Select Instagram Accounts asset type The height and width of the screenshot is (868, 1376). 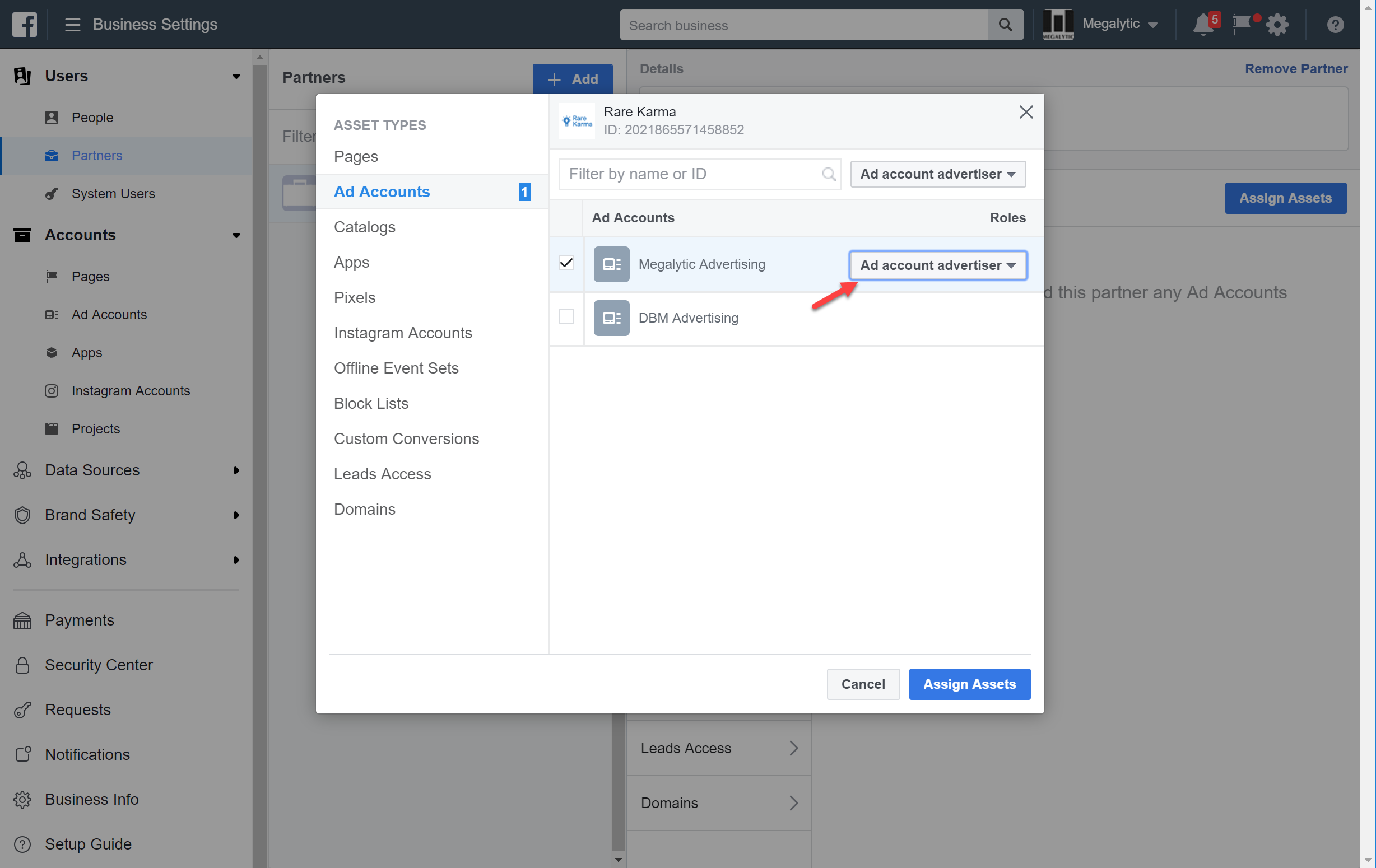coord(403,333)
